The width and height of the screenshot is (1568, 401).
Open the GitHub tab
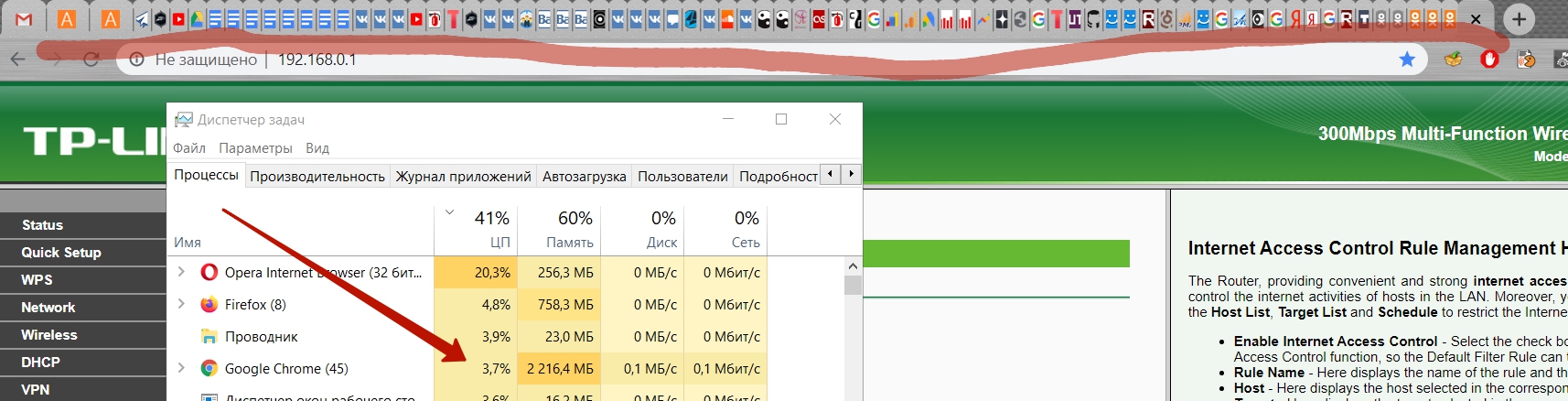point(1093,19)
